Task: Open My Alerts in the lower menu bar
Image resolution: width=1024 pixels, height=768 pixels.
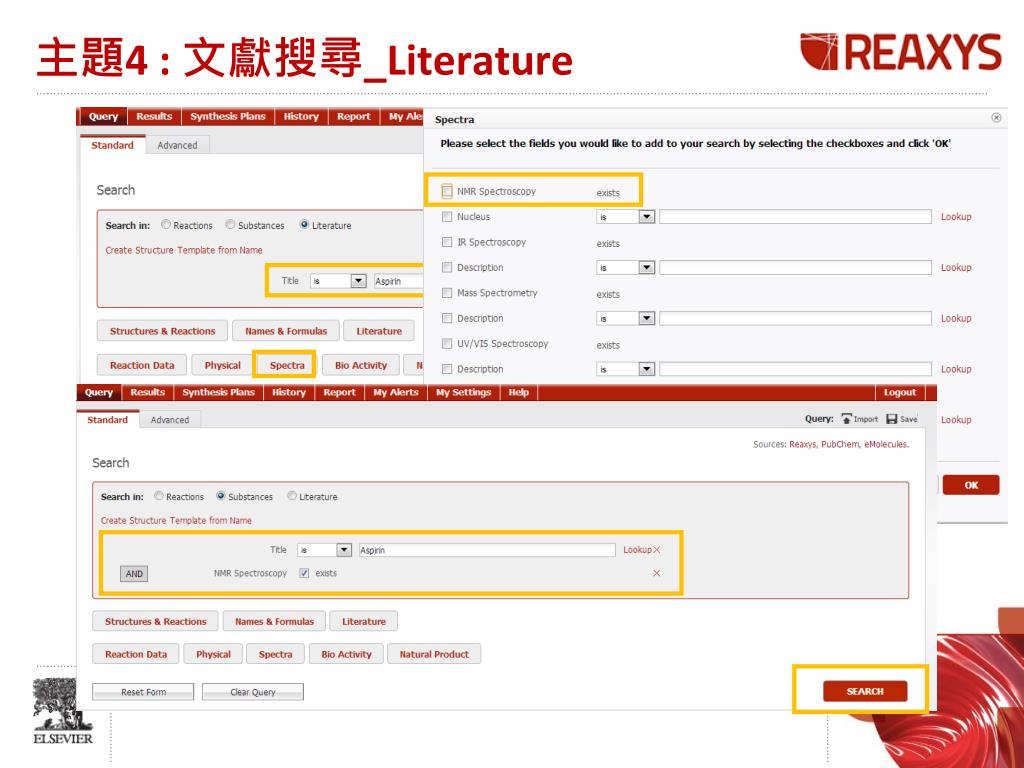Action: tap(396, 392)
